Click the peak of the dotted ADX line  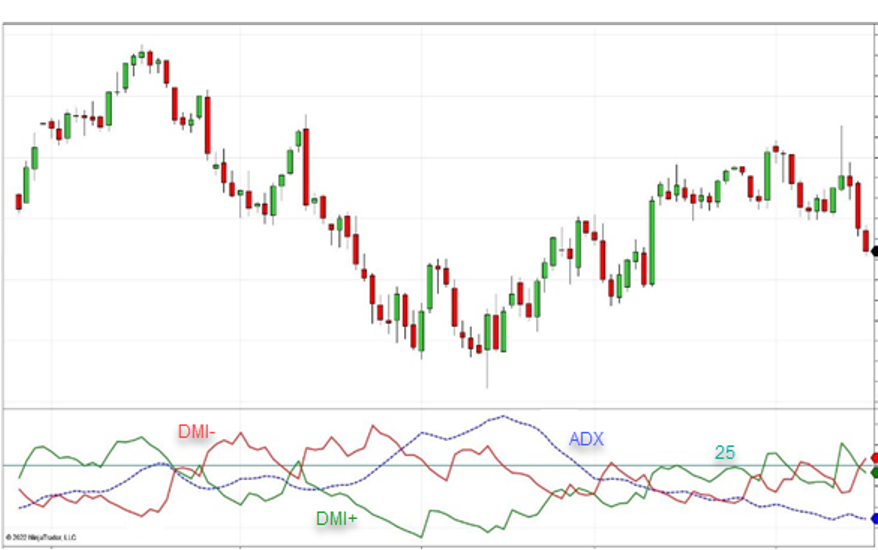[x=503, y=416]
